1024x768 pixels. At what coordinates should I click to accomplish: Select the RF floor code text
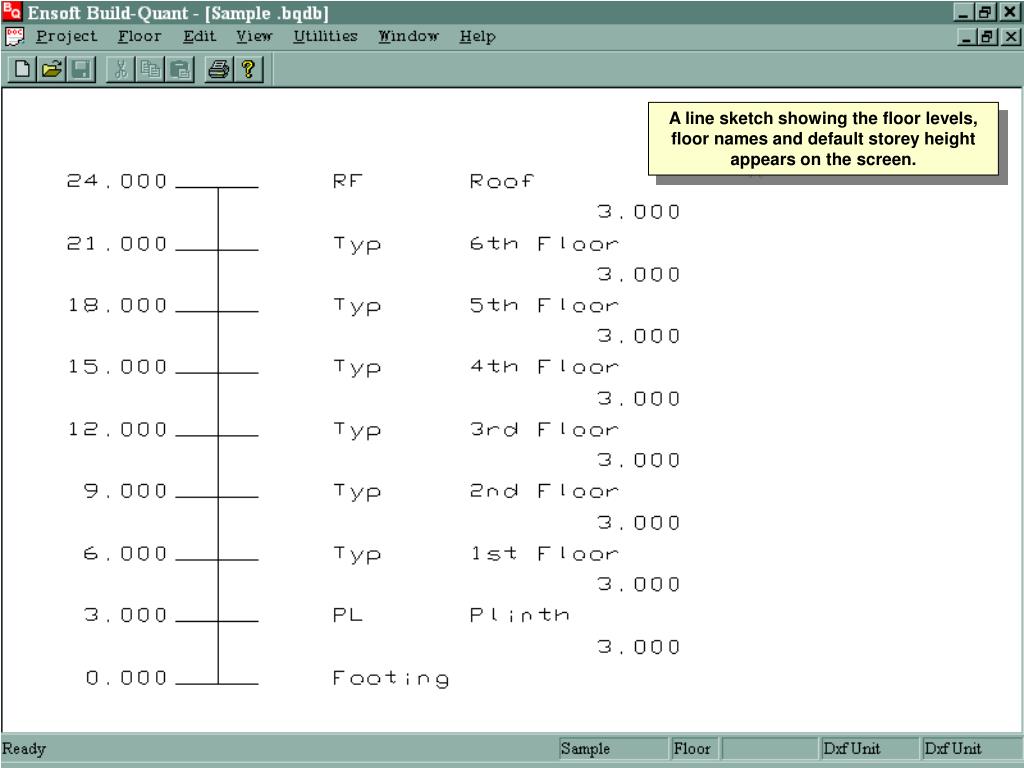coord(347,181)
